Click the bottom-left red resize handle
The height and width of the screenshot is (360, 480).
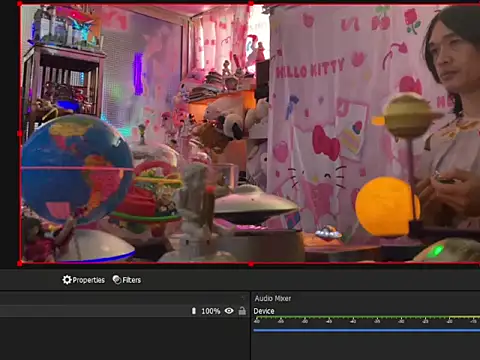20,264
